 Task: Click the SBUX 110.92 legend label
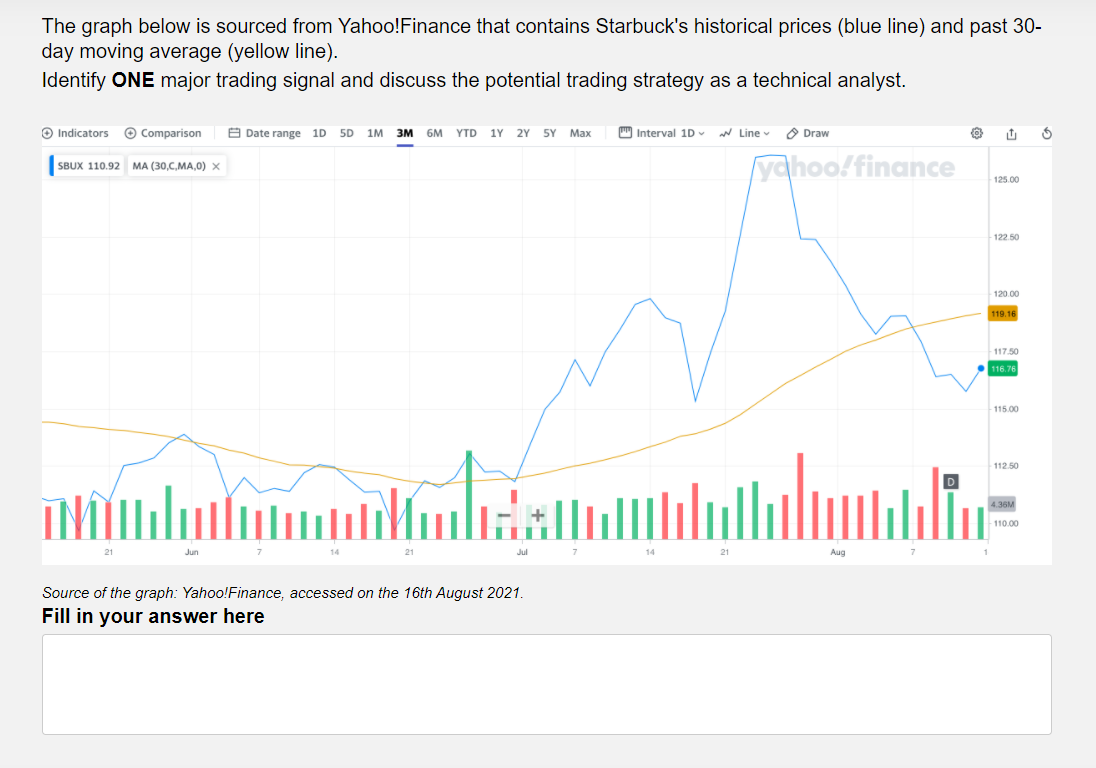point(88,166)
